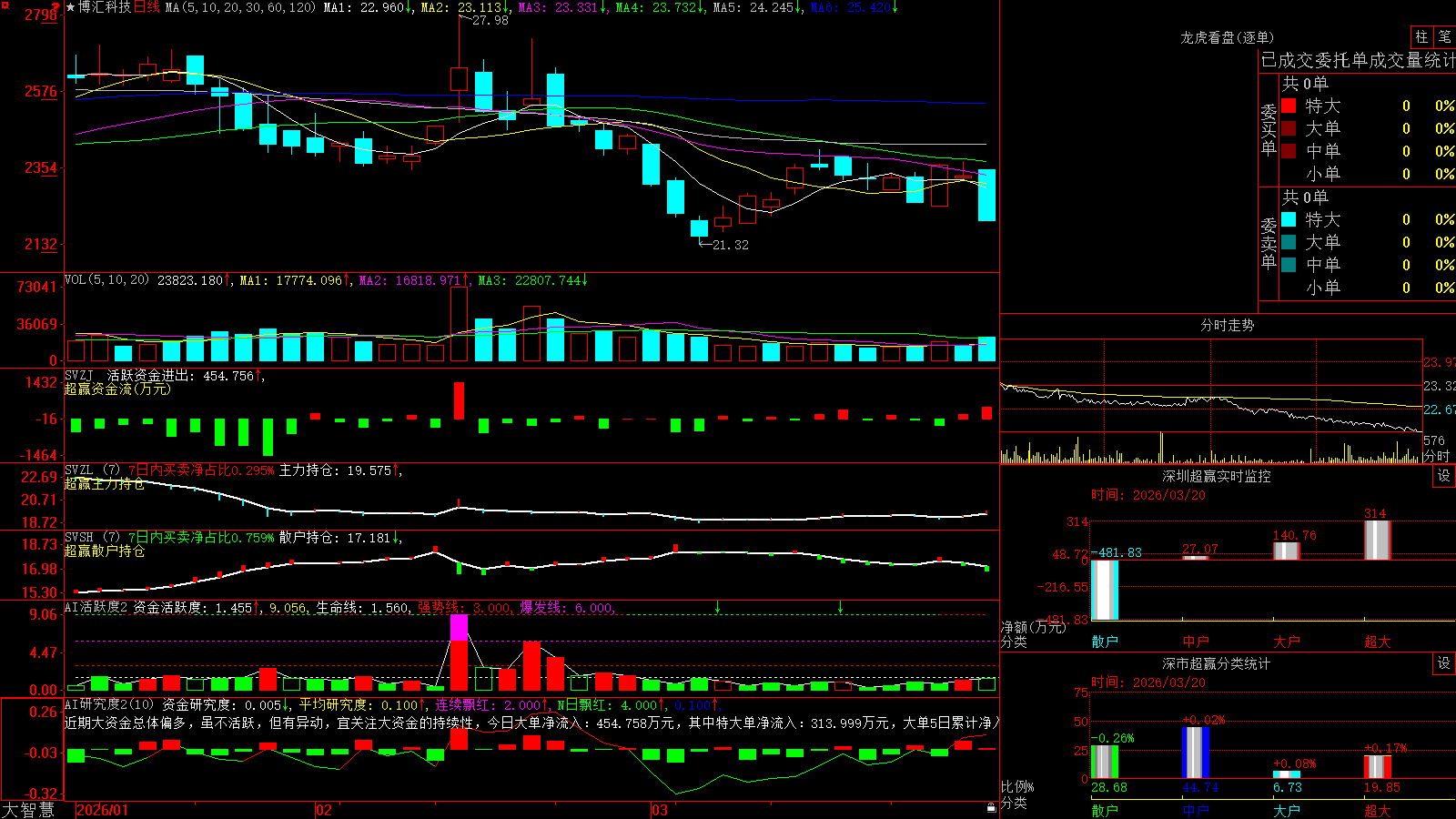This screenshot has width=1456, height=819.
Task: Click the star icon before 博汇科技
Action: (x=71, y=7)
